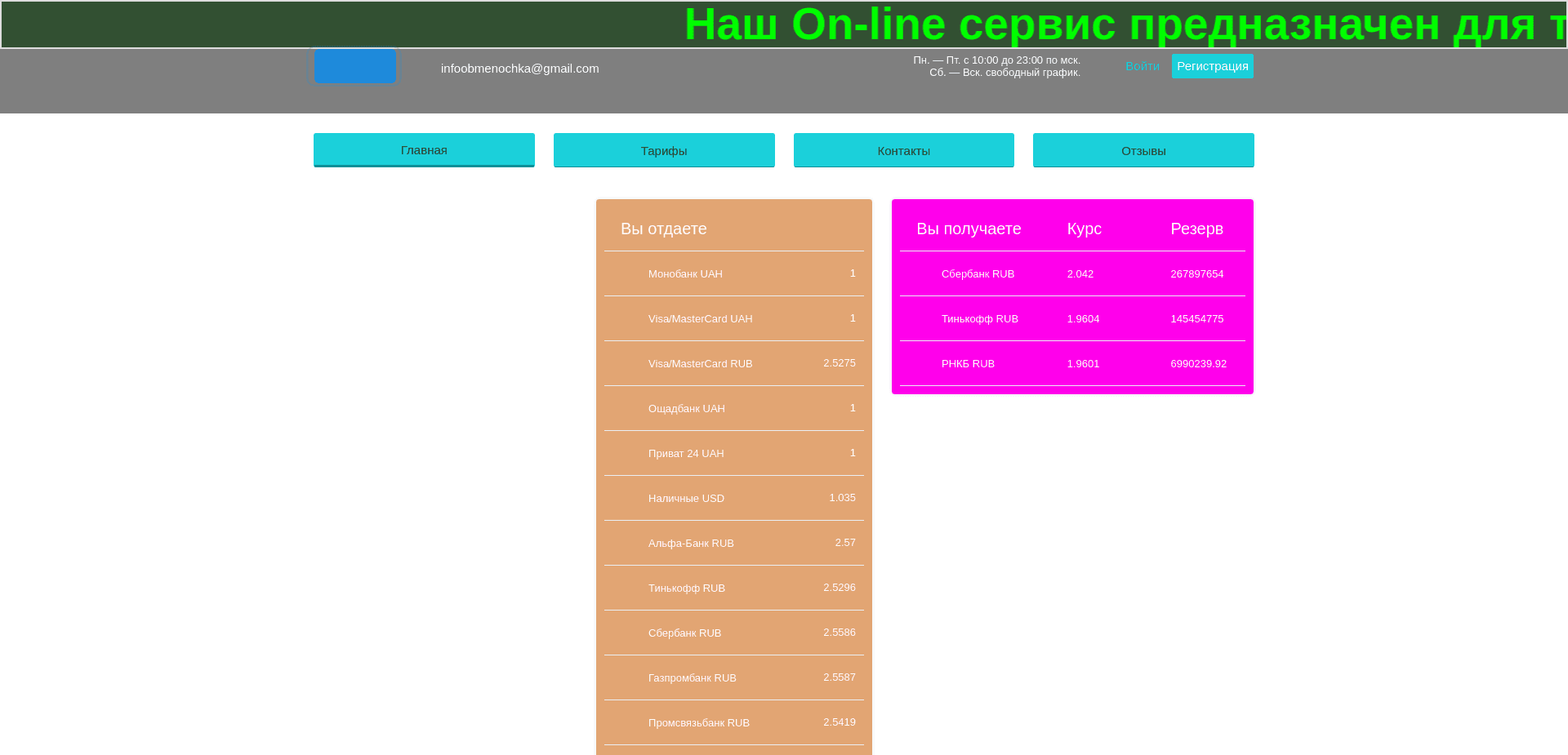Open the Тарифы navigation tab
The width and height of the screenshot is (1568, 755).
tap(664, 150)
